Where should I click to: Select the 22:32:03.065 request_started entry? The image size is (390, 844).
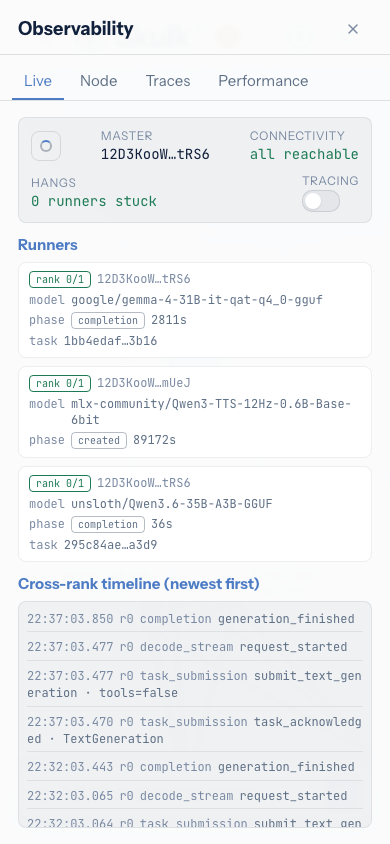coord(195,796)
